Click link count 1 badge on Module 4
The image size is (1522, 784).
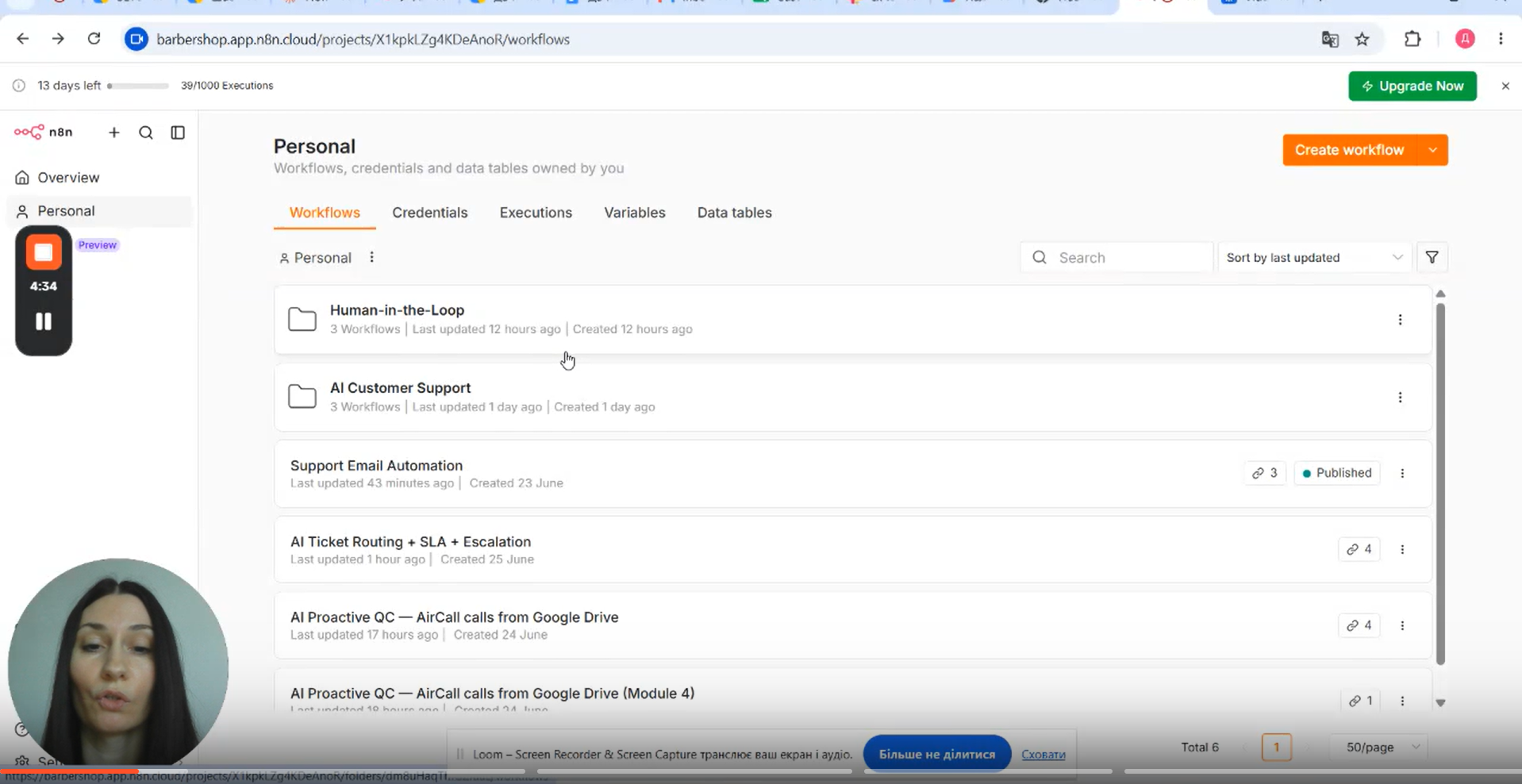[x=1360, y=701]
